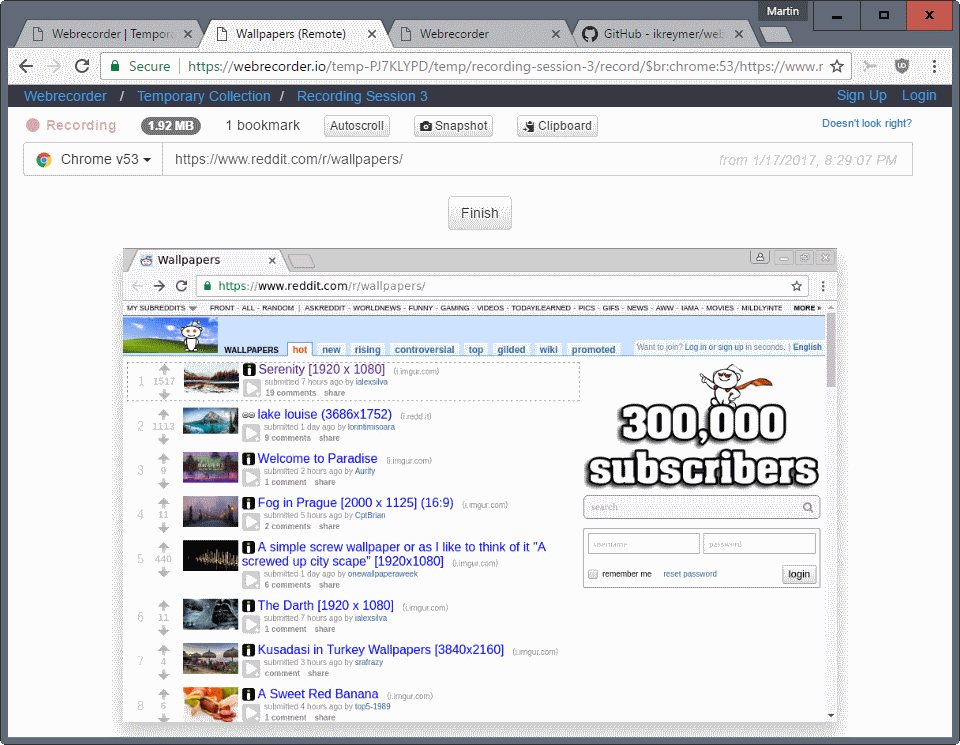
Task: Select the new tab on reddit
Action: (x=331, y=350)
